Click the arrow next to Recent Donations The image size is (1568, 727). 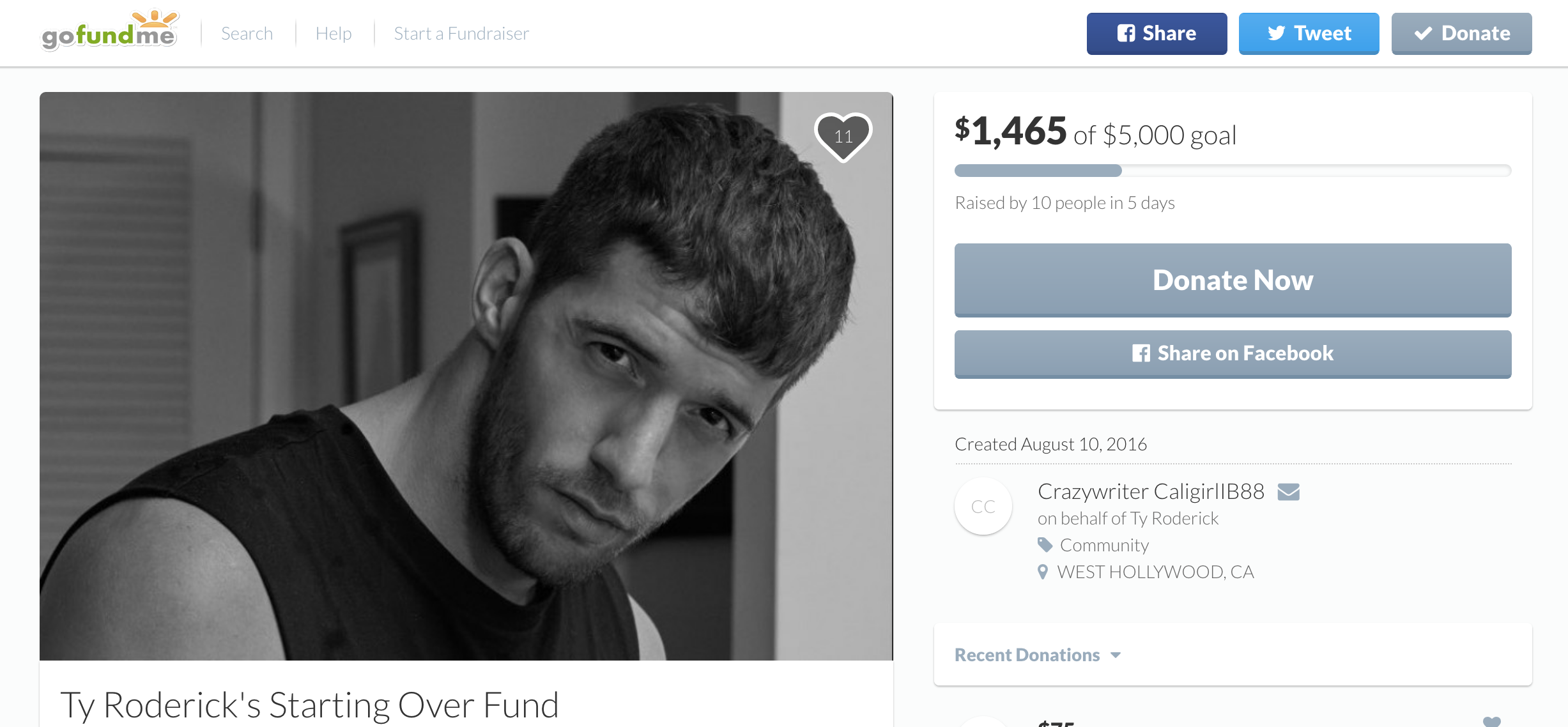click(1116, 655)
